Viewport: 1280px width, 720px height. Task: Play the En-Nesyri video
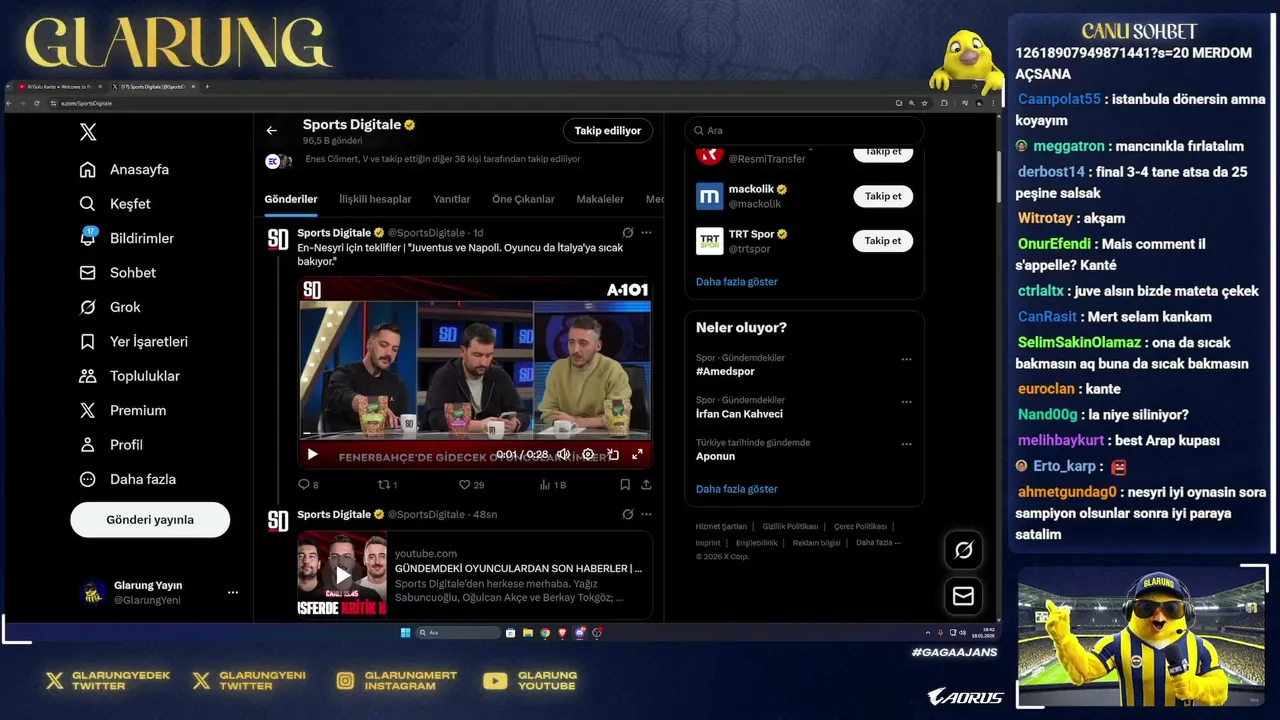(x=312, y=454)
